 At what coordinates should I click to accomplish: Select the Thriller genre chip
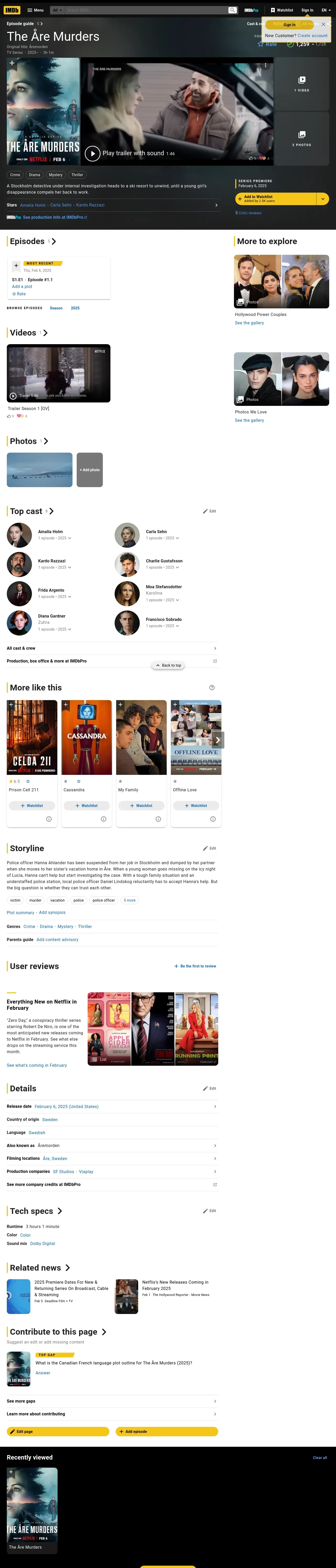[x=77, y=175]
